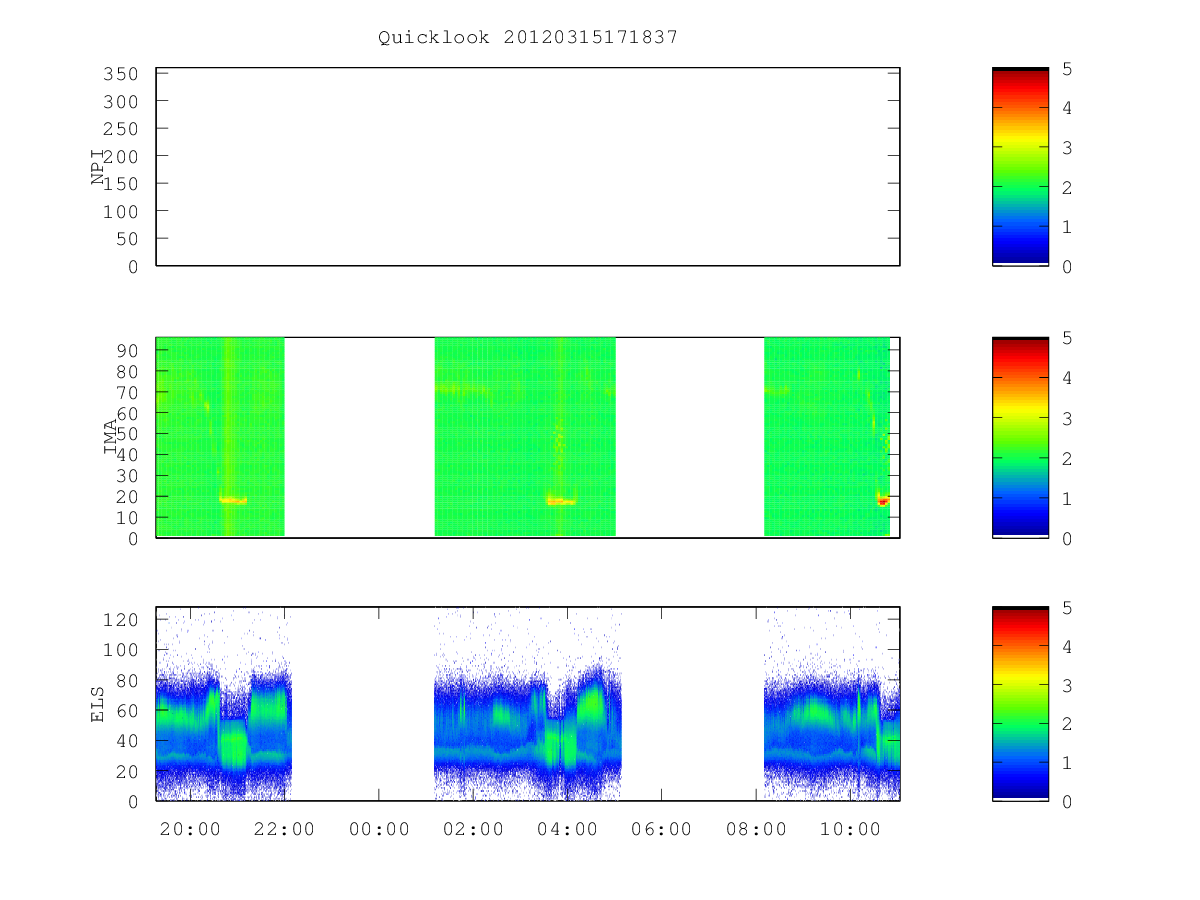This screenshot has width=1200, height=900.
Task: Click the IMA hot spot near 10:40
Action: 883,500
